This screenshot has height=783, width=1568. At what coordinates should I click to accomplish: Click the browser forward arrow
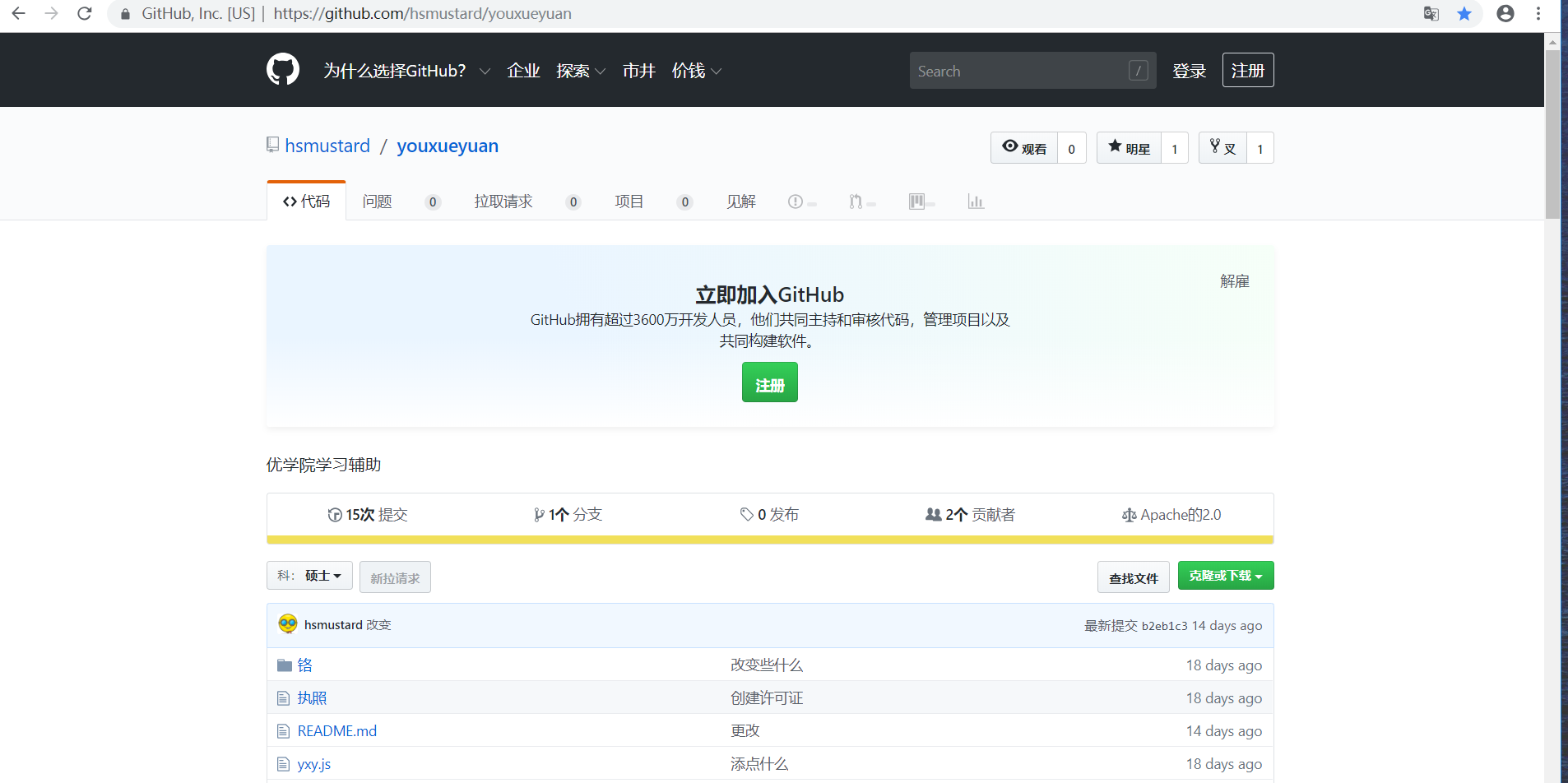[x=51, y=14]
